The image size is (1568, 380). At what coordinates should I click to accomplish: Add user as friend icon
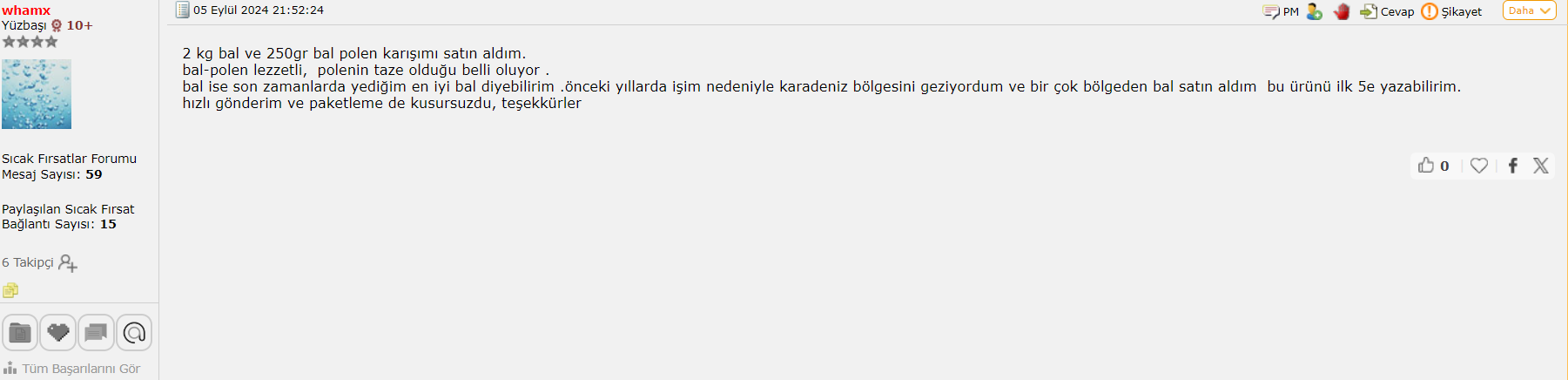click(x=1315, y=11)
